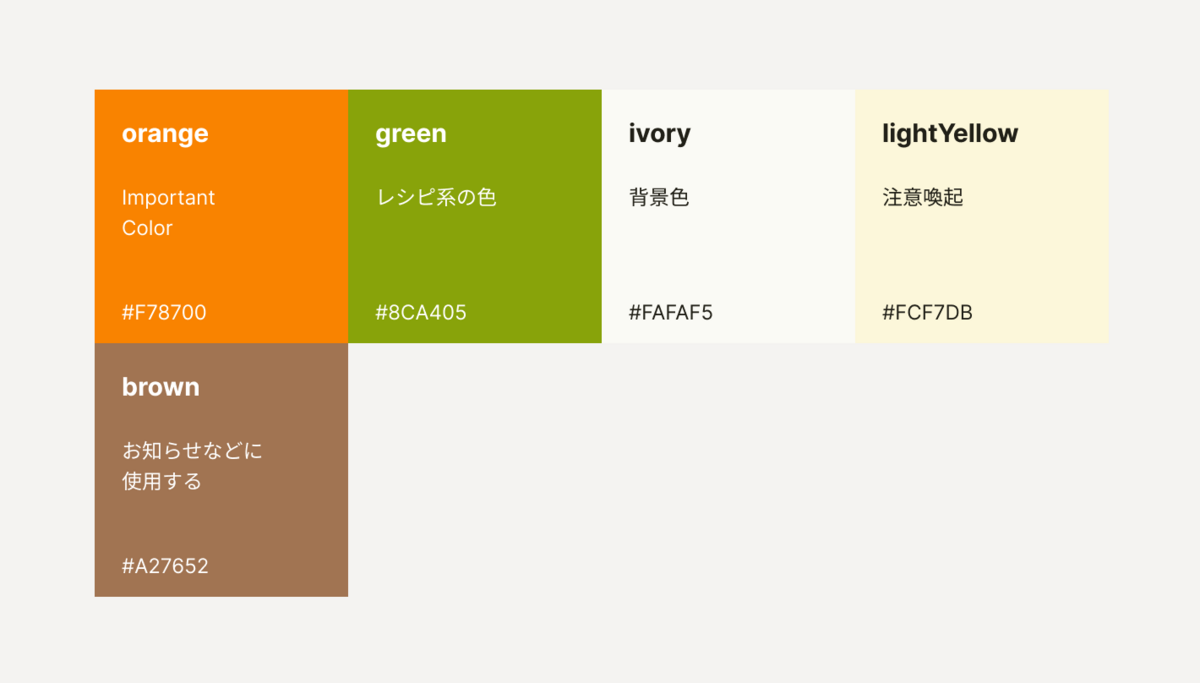
Task: Select the lightYellow color swatch
Action: coord(982,216)
